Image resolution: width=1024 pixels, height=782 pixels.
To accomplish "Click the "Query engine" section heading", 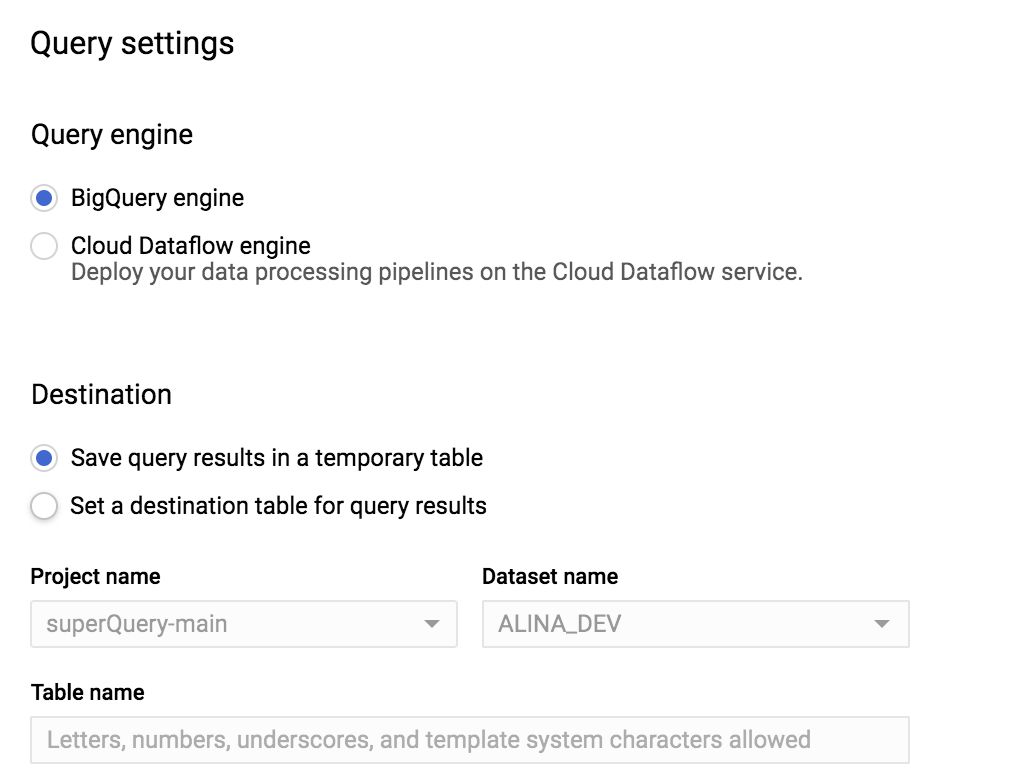I will point(112,135).
